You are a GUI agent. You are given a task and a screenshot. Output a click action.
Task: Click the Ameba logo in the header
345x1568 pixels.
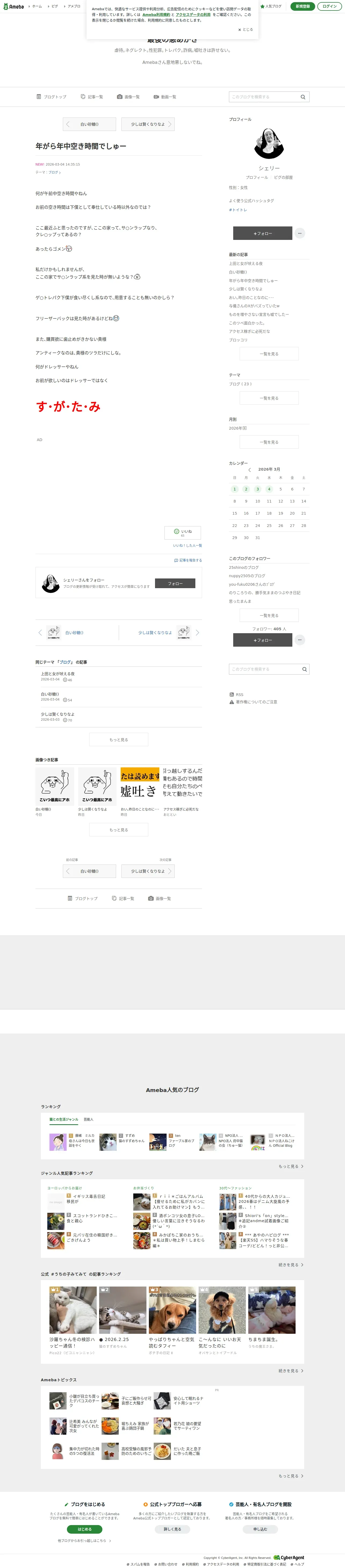click(13, 6)
